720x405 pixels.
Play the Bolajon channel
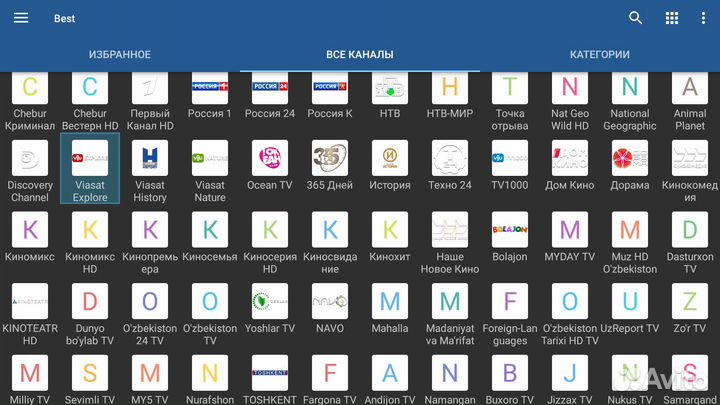tap(510, 231)
